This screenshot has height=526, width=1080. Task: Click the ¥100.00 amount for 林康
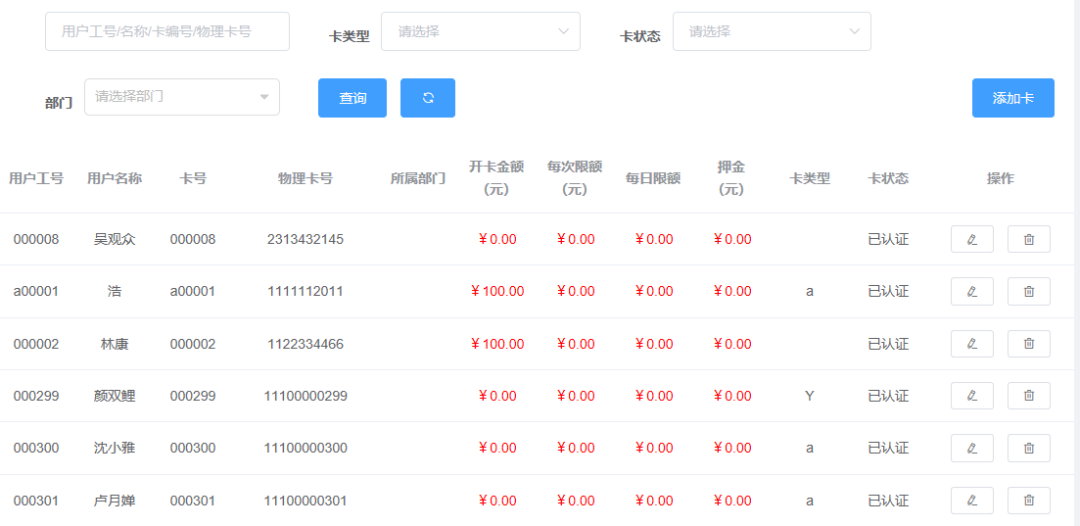point(497,344)
